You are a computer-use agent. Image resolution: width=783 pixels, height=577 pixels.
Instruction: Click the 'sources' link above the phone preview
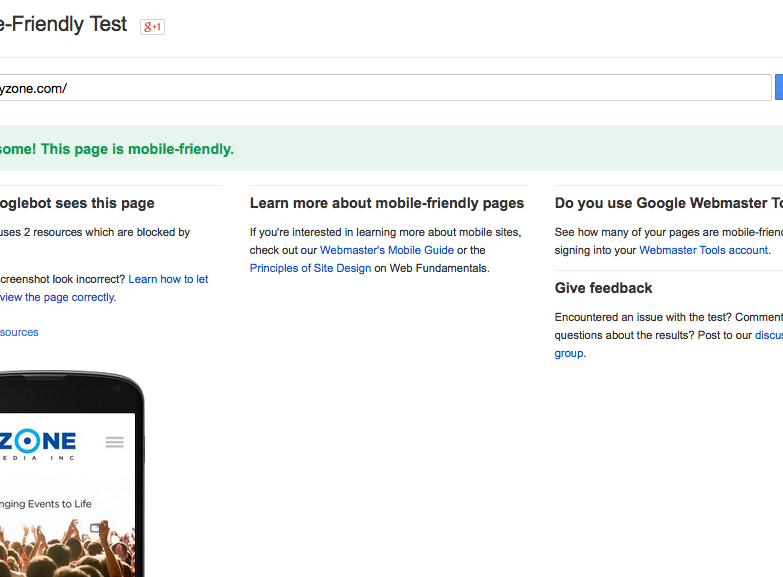click(19, 332)
